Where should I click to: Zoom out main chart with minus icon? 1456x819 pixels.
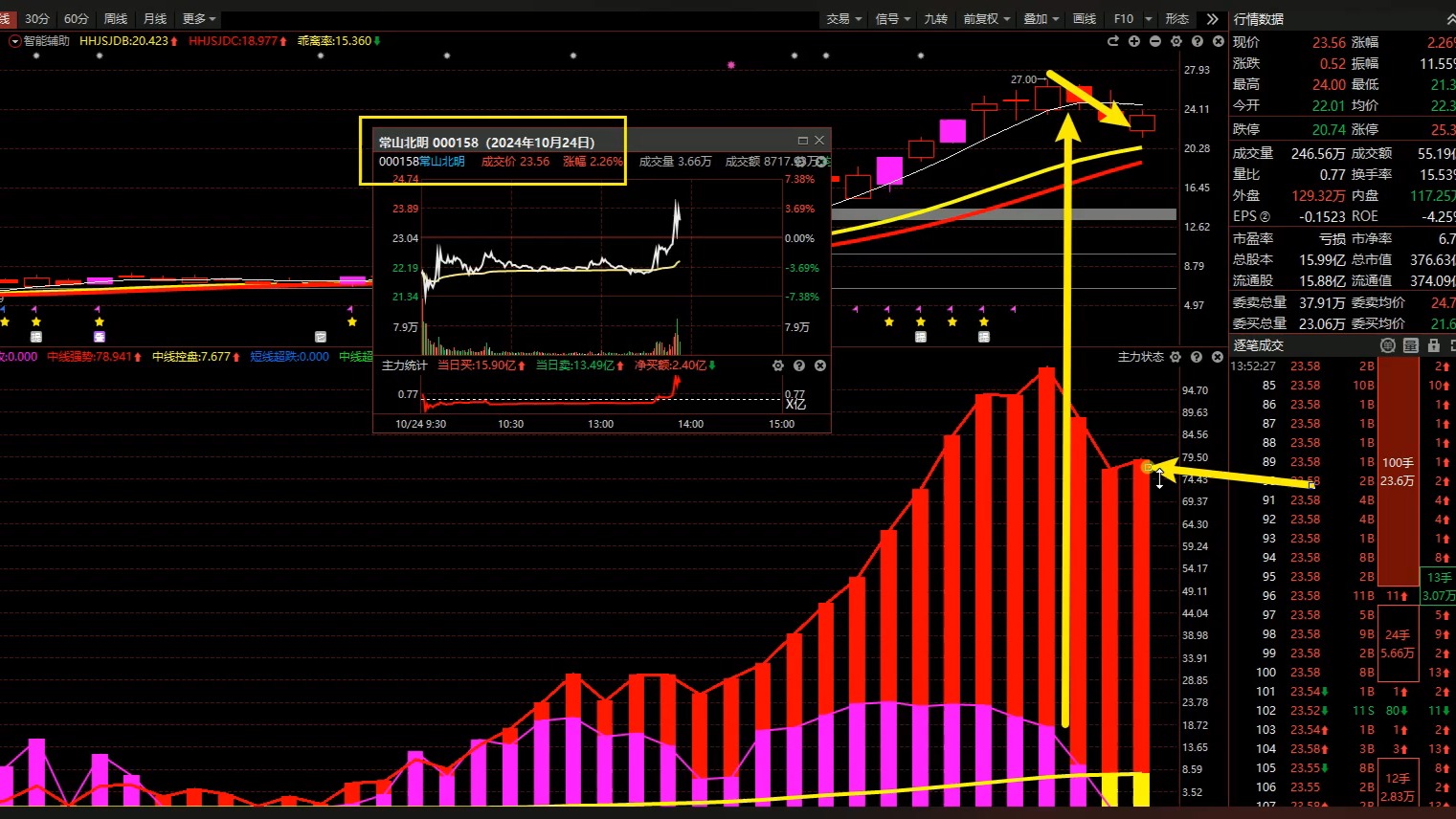pyautogui.click(x=1155, y=41)
